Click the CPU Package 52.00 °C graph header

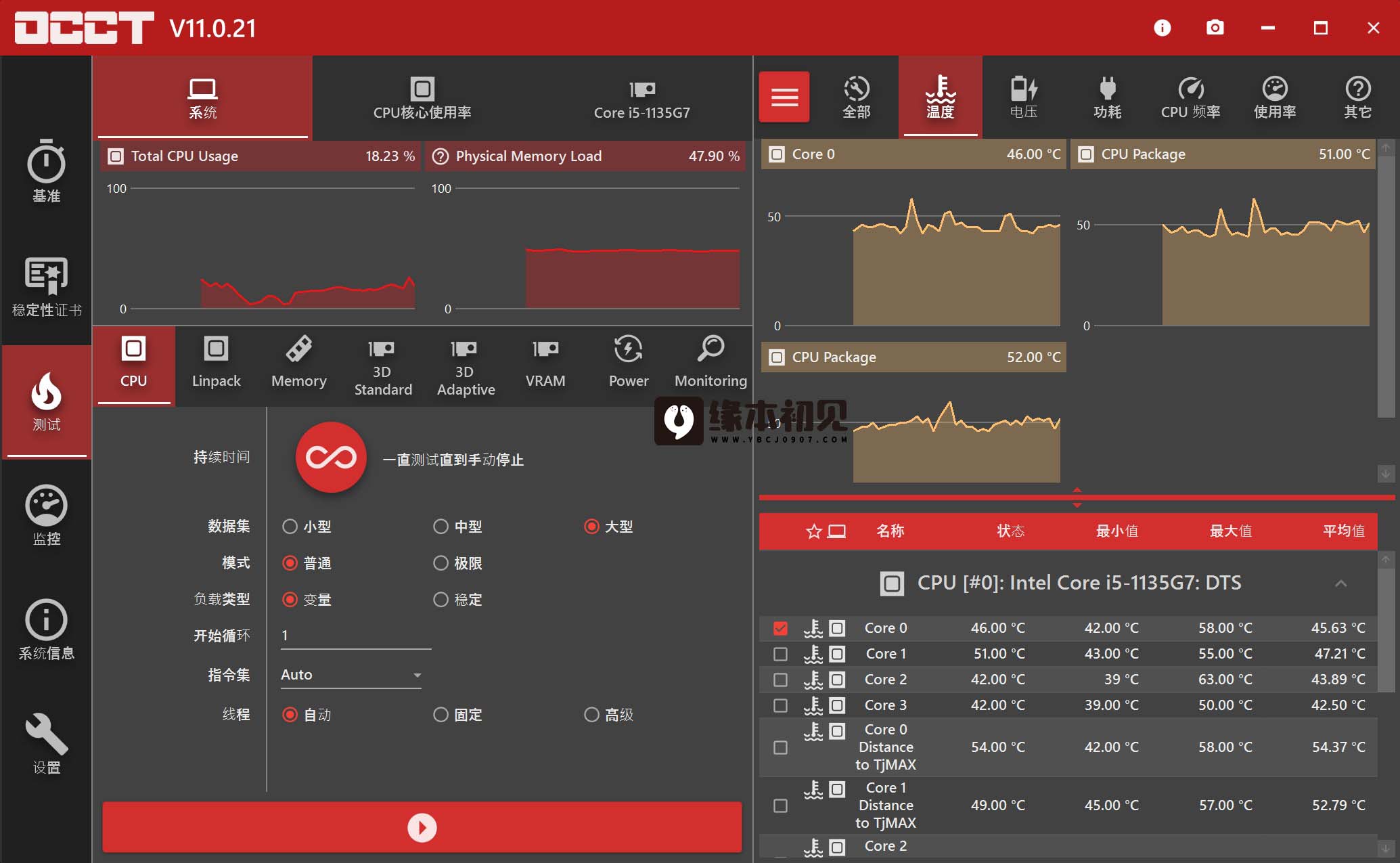[913, 357]
